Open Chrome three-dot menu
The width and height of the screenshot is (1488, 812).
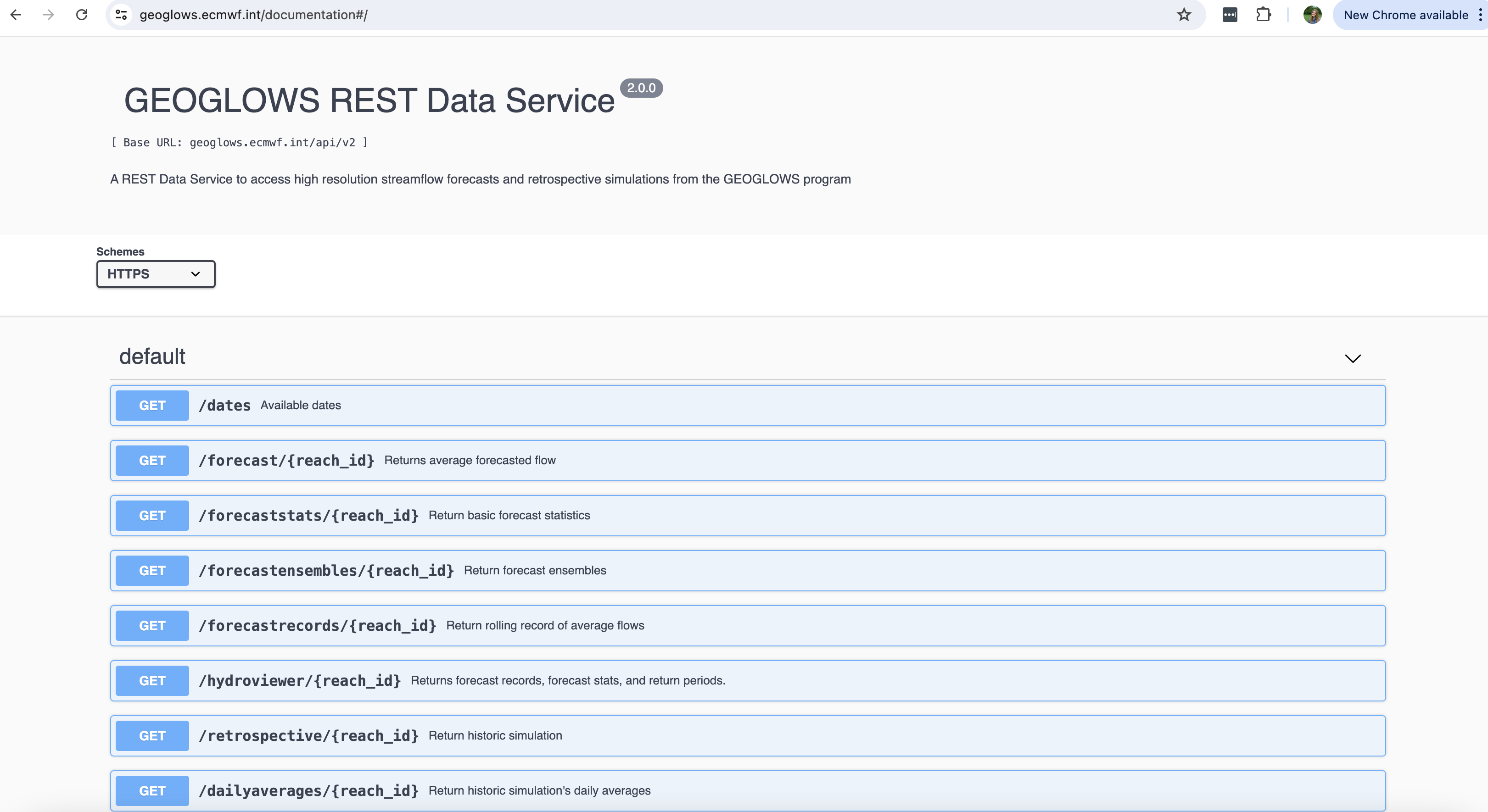(x=1480, y=15)
